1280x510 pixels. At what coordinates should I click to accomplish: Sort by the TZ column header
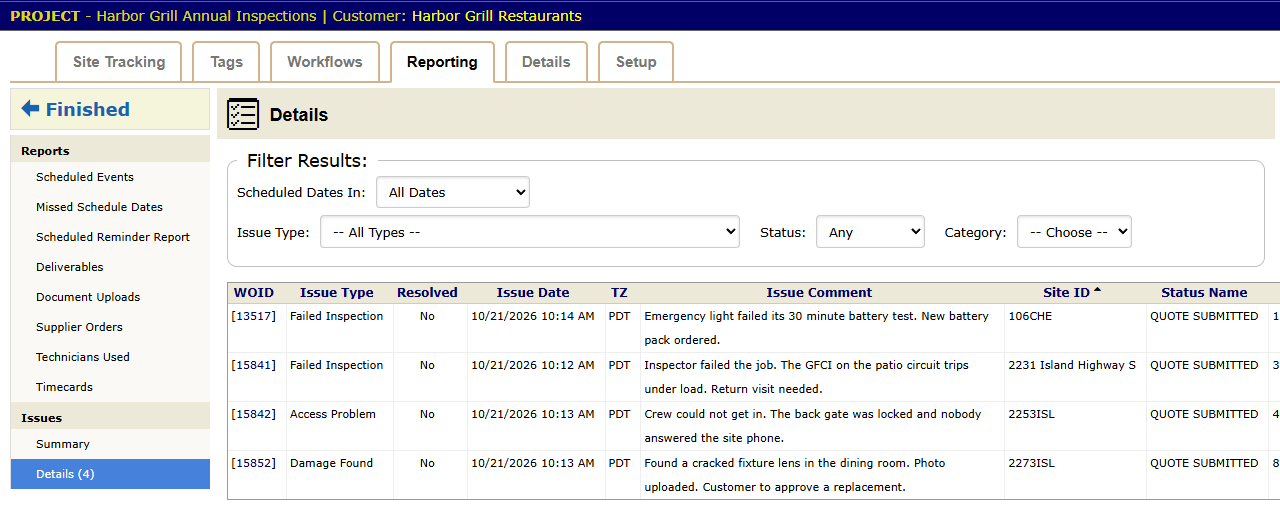click(619, 293)
